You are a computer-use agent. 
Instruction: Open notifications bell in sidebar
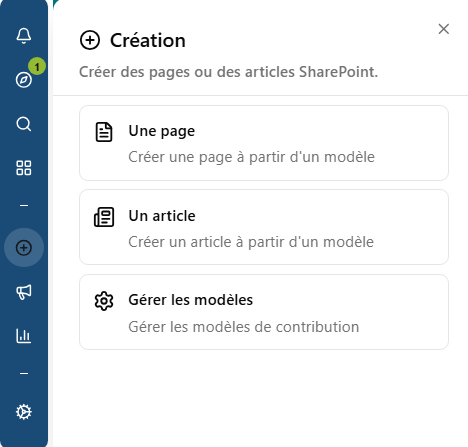pyautogui.click(x=24, y=36)
